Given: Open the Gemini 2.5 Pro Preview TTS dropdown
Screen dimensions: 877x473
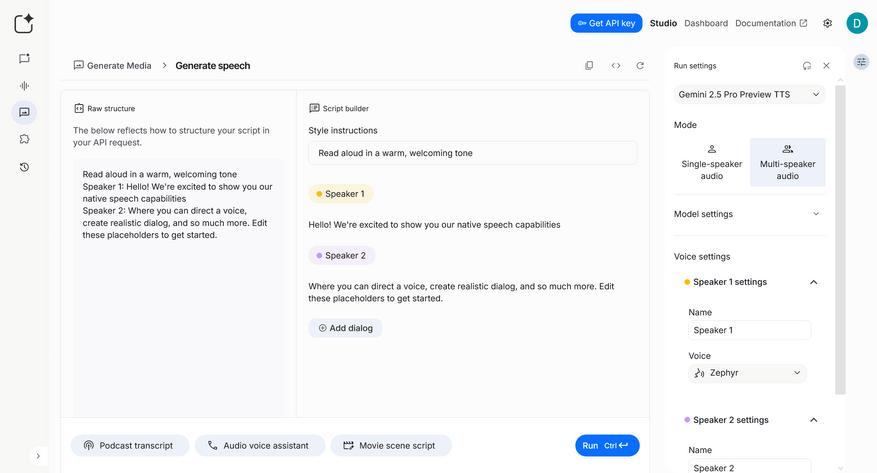Looking at the screenshot, I should [750, 94].
